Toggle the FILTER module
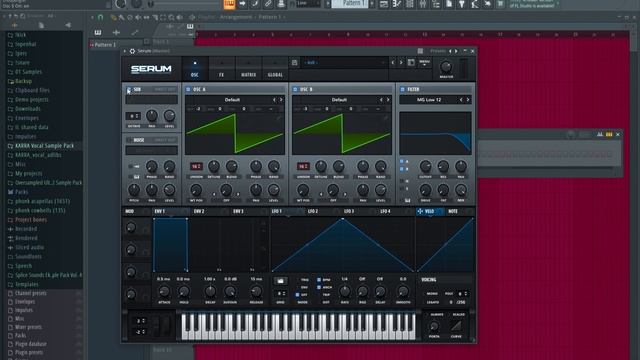This screenshot has width=640, height=360. [402, 89]
